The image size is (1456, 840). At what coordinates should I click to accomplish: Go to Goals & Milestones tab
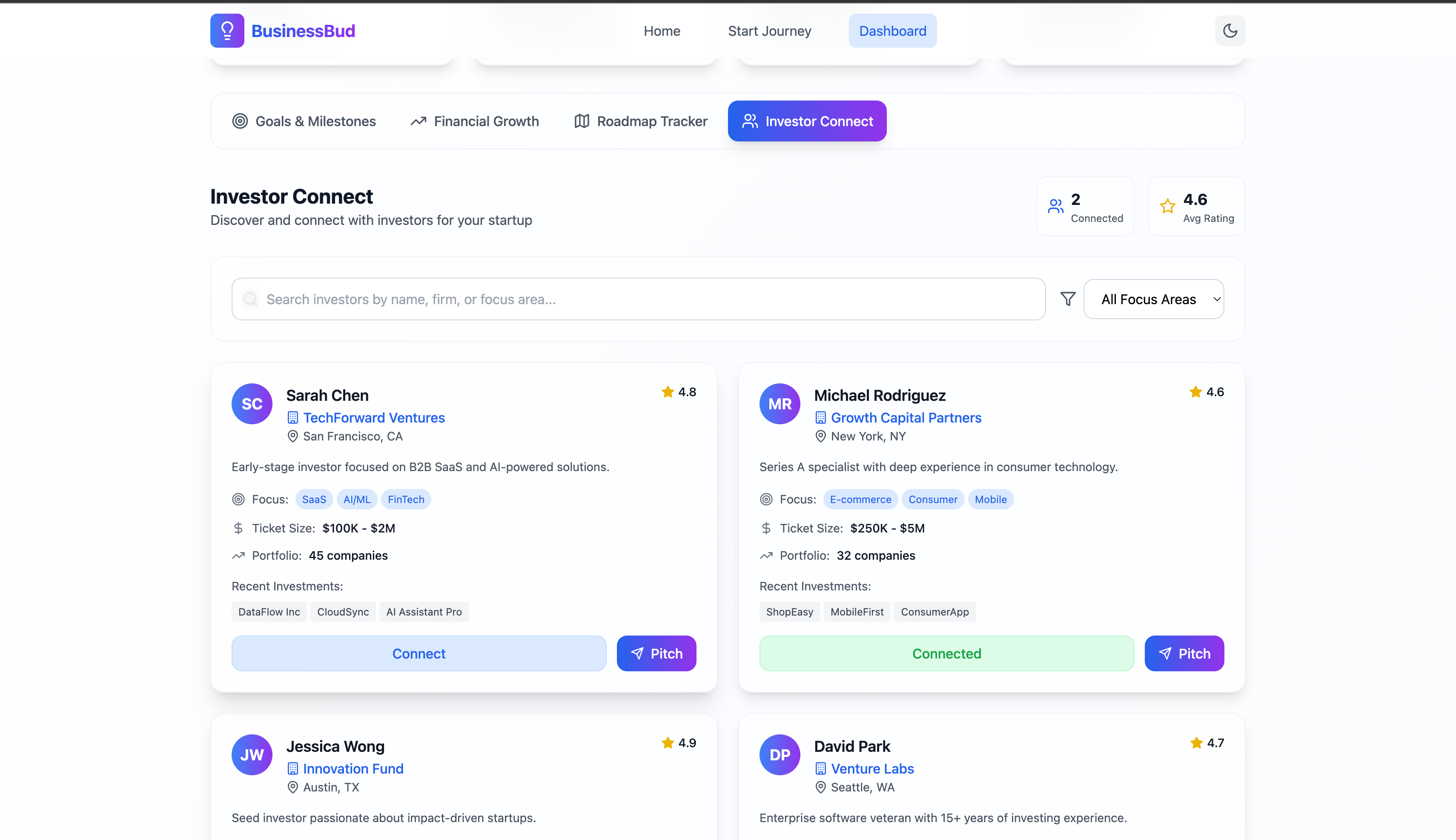coord(304,121)
